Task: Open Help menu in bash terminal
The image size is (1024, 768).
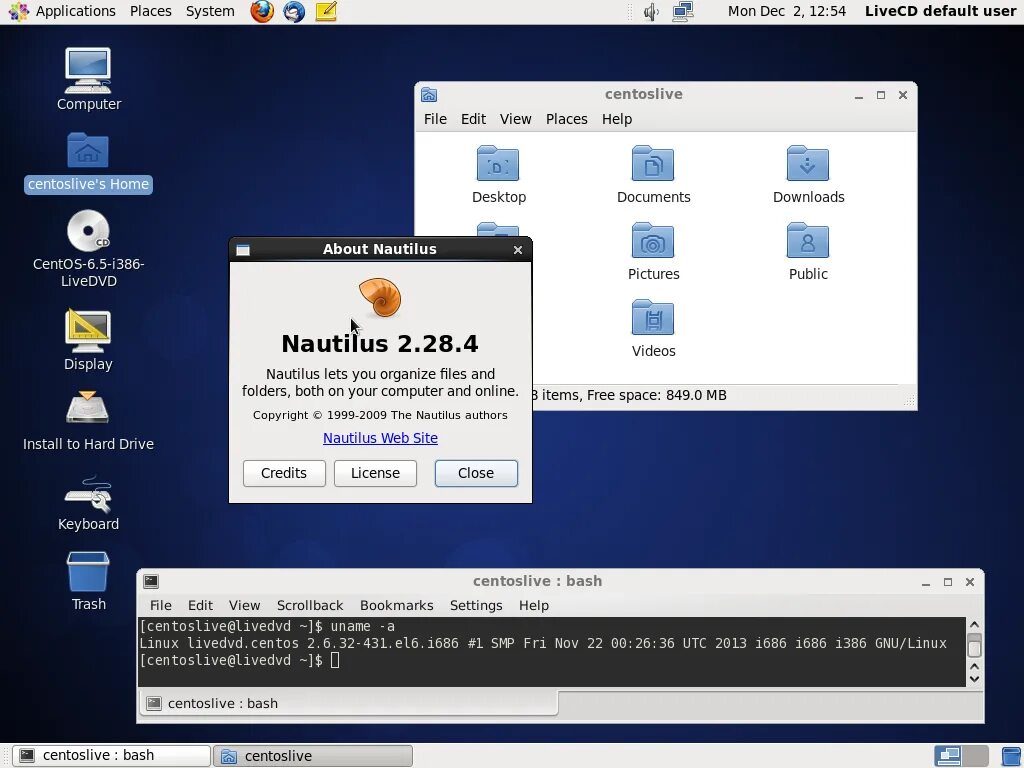Action: point(534,605)
